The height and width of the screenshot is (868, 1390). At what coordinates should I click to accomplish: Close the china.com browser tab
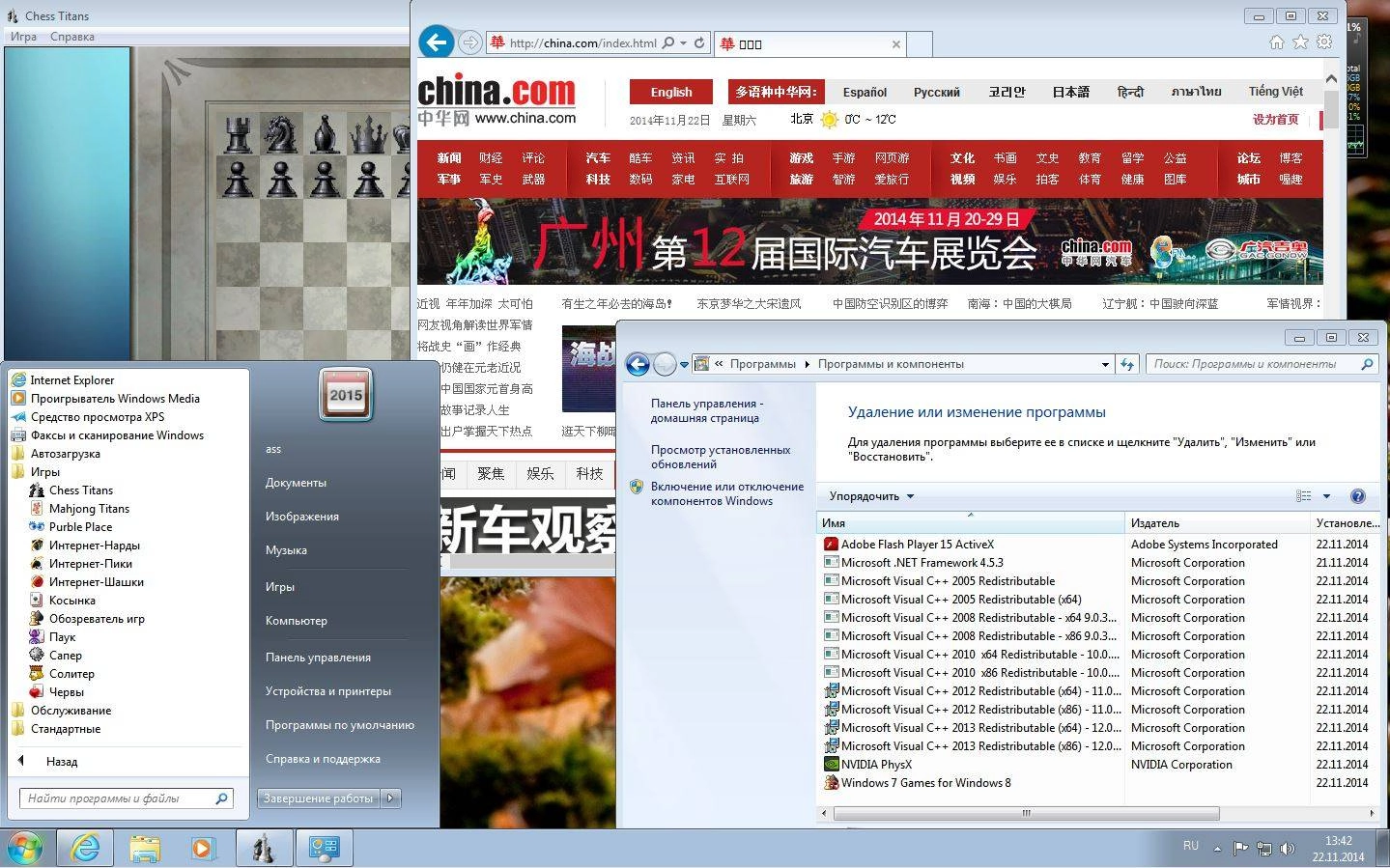(895, 44)
